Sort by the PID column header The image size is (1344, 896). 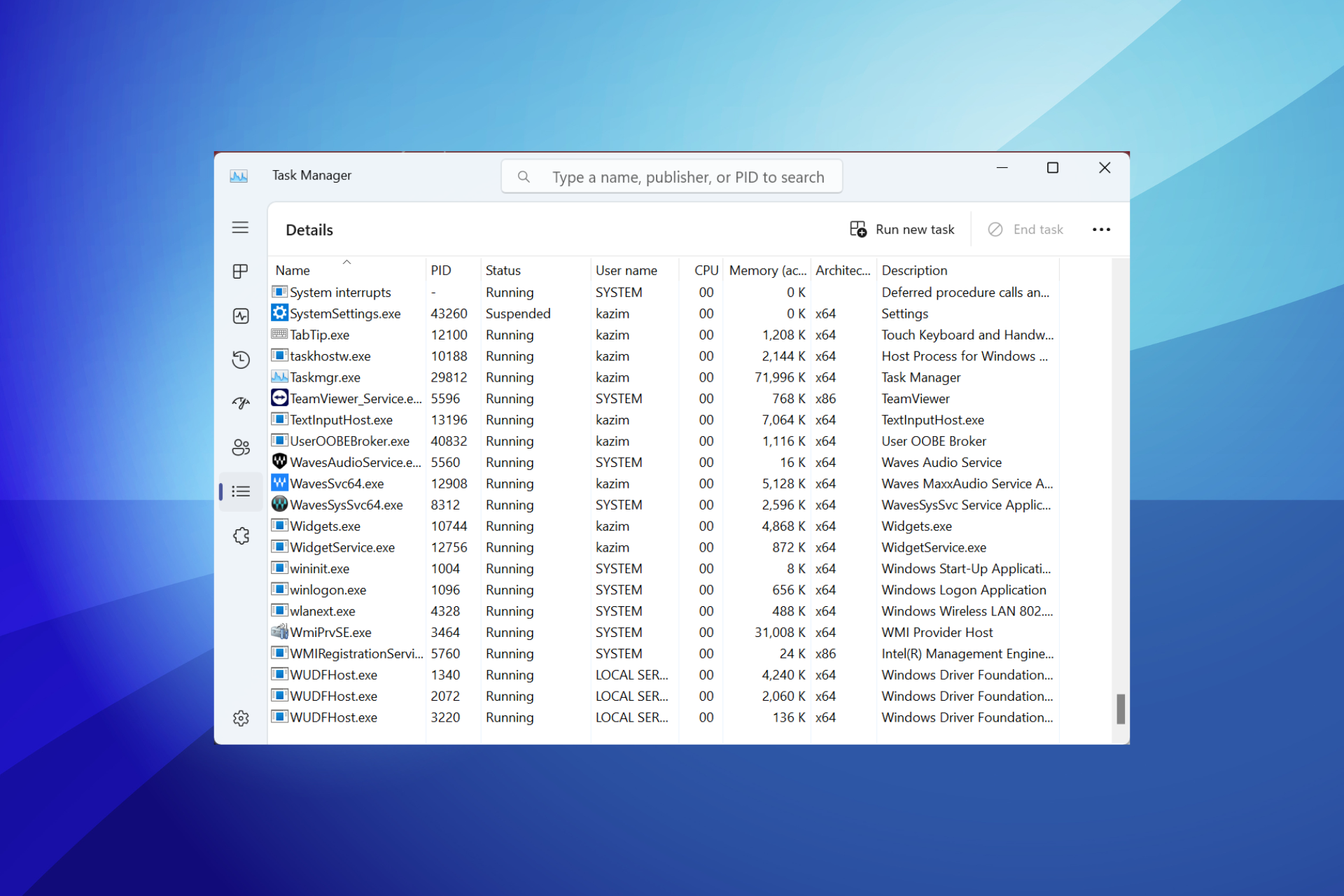coord(453,270)
